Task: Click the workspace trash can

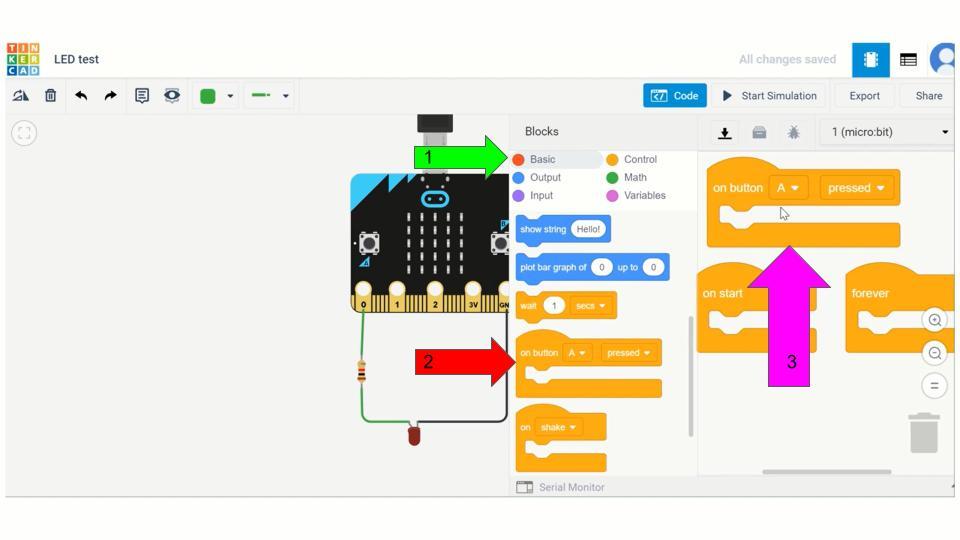Action: click(924, 433)
